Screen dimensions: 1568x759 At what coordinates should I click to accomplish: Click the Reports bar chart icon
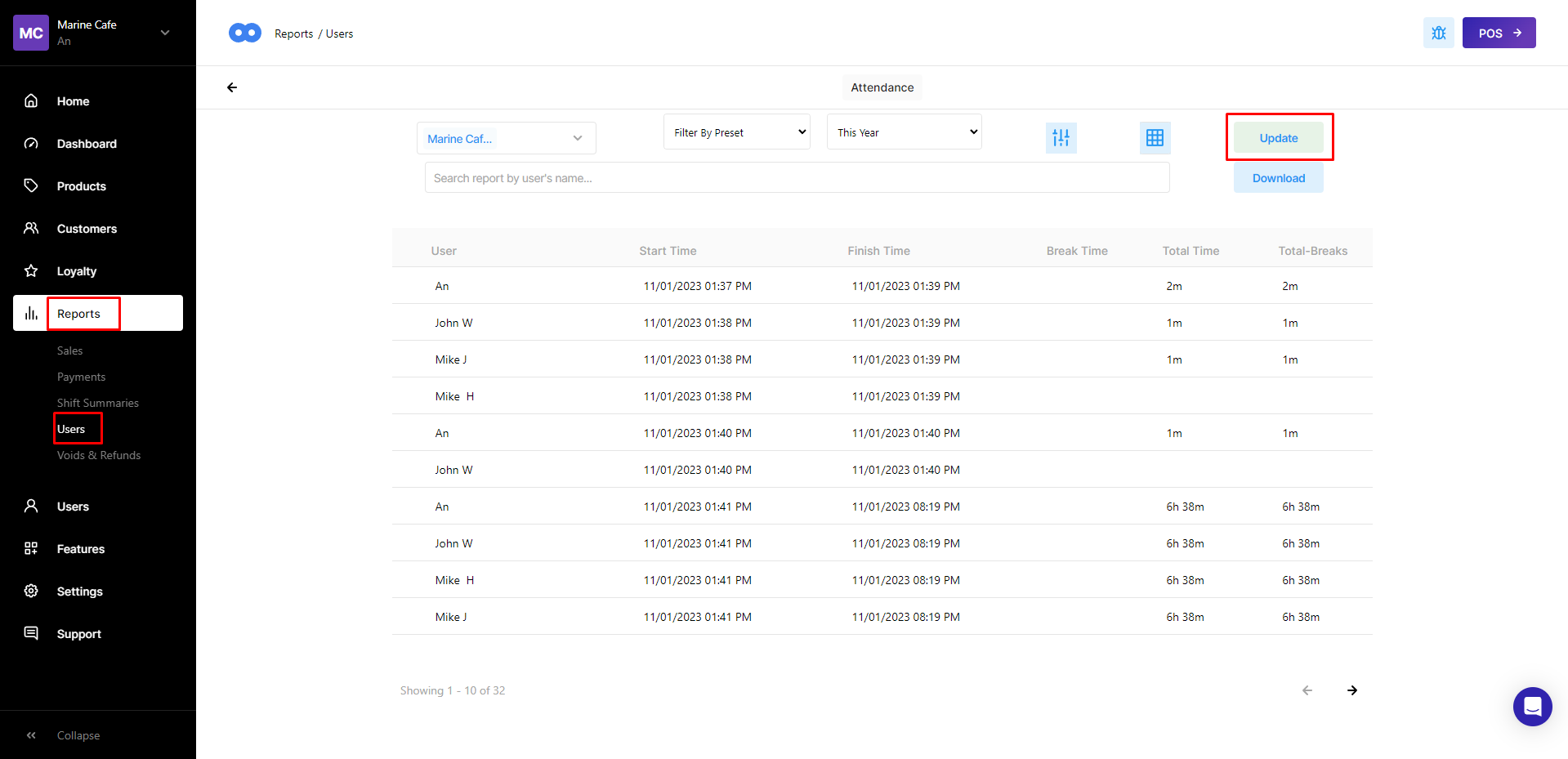[31, 313]
